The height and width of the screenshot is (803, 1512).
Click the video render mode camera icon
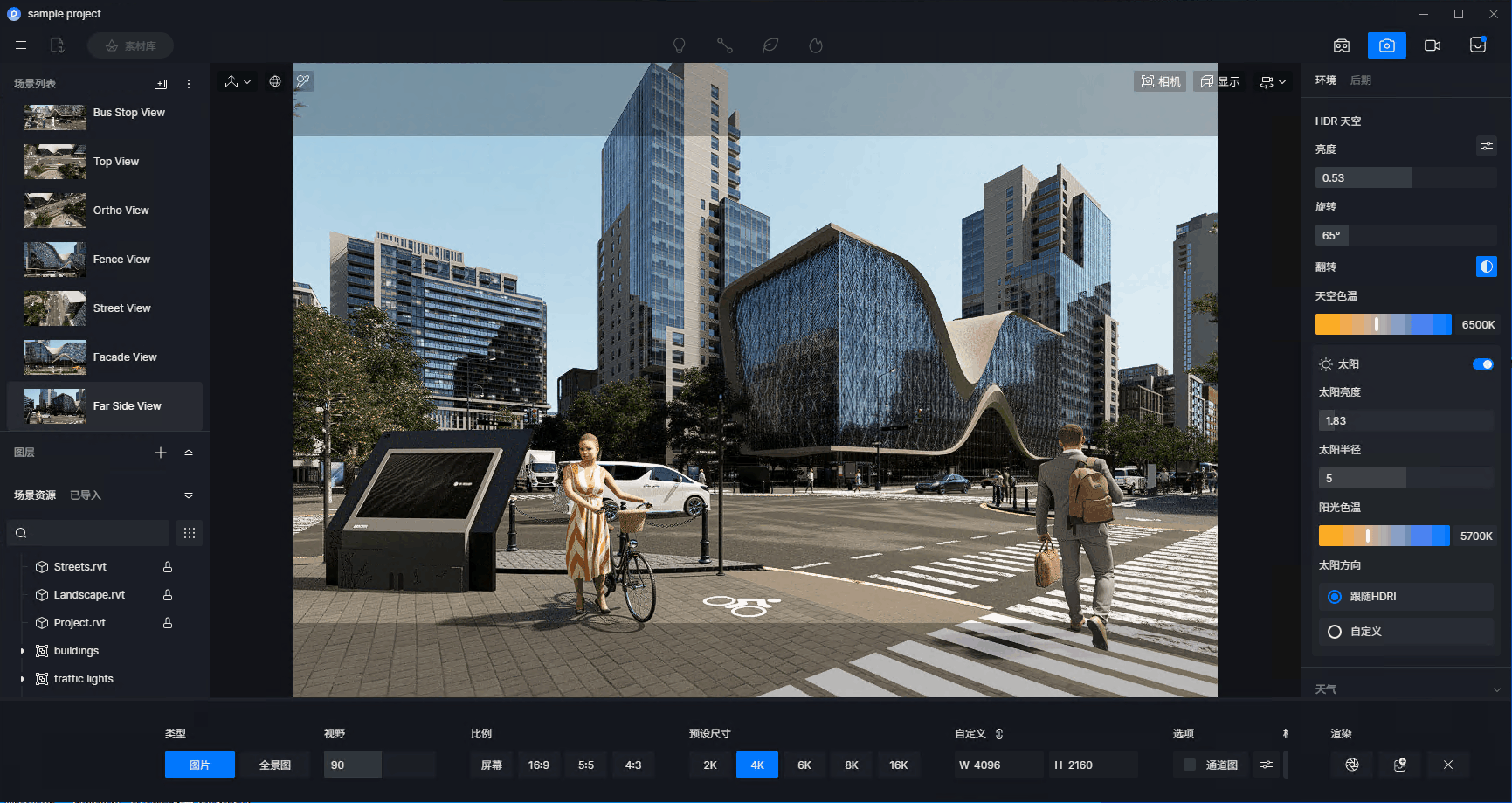point(1433,45)
